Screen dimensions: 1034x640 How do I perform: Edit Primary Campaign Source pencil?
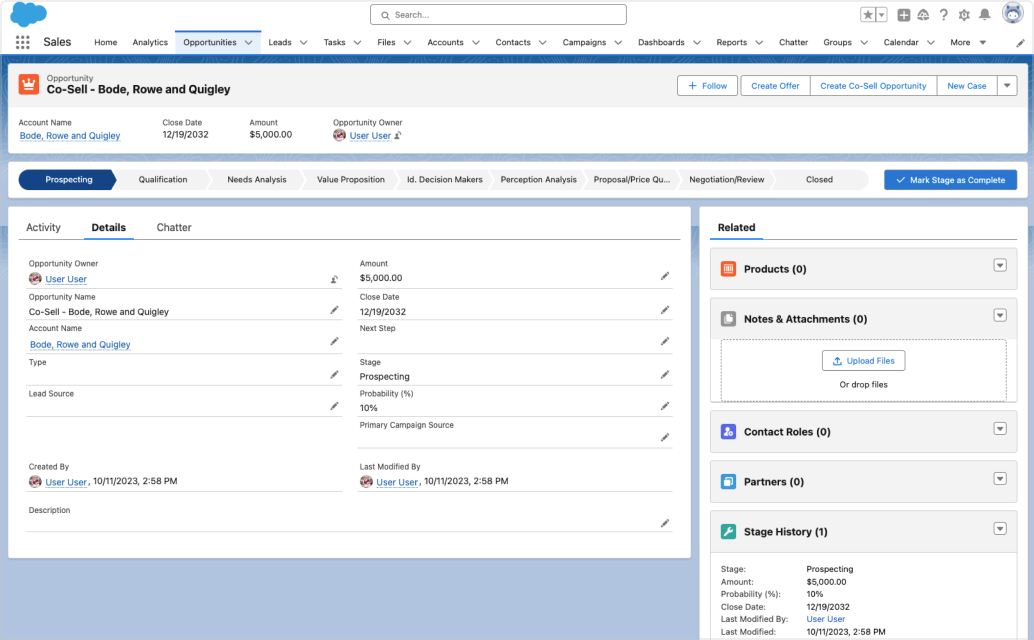665,438
